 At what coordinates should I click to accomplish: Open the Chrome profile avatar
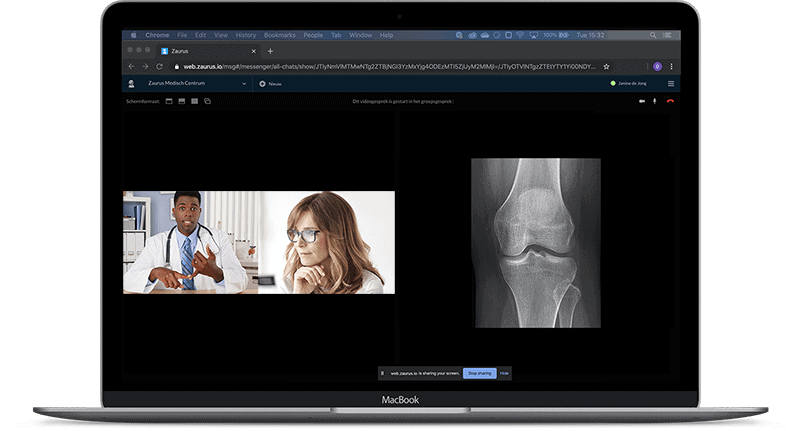657,66
